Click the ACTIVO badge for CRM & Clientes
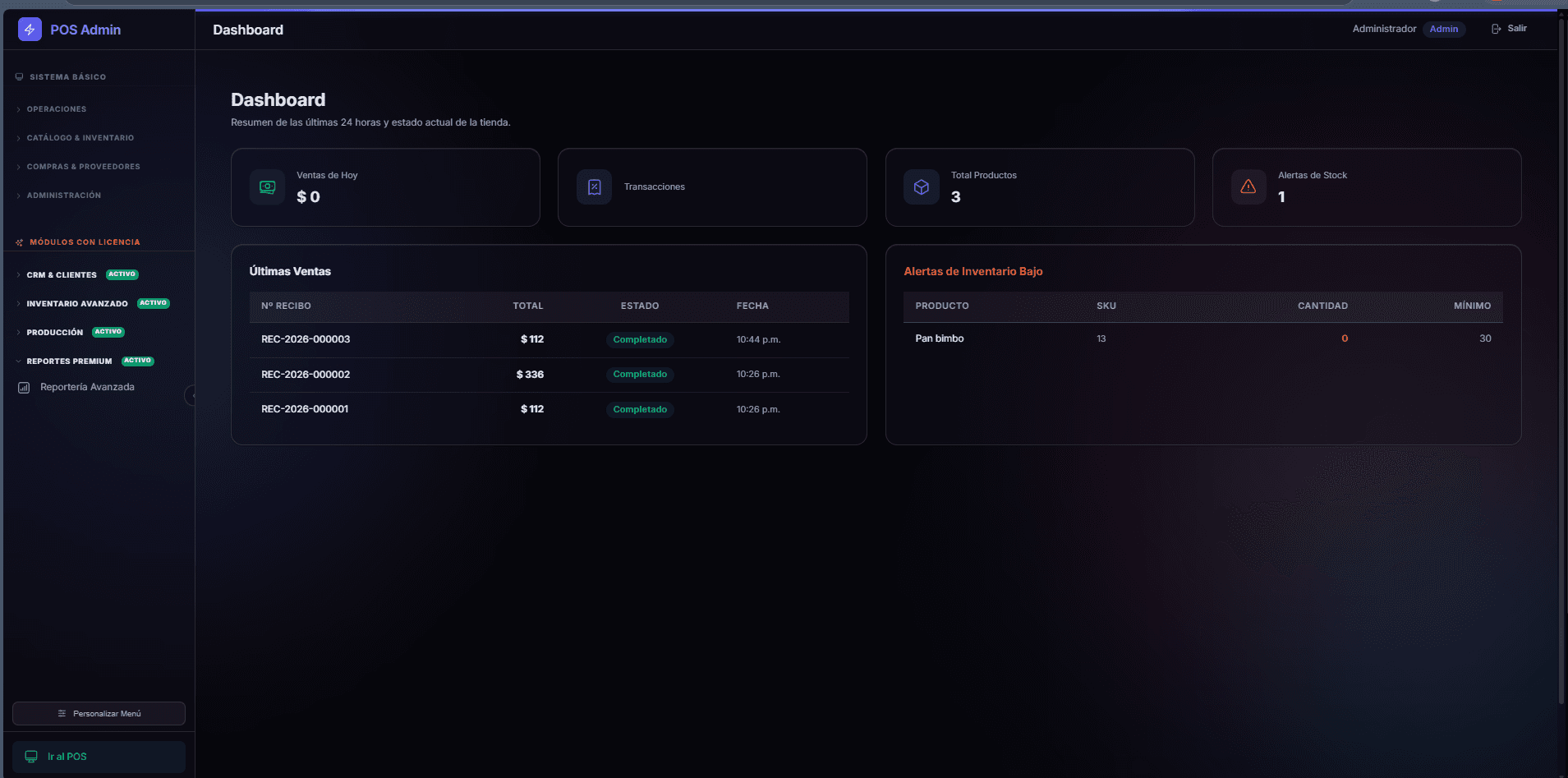Viewport: 1568px width, 778px height. (x=122, y=274)
